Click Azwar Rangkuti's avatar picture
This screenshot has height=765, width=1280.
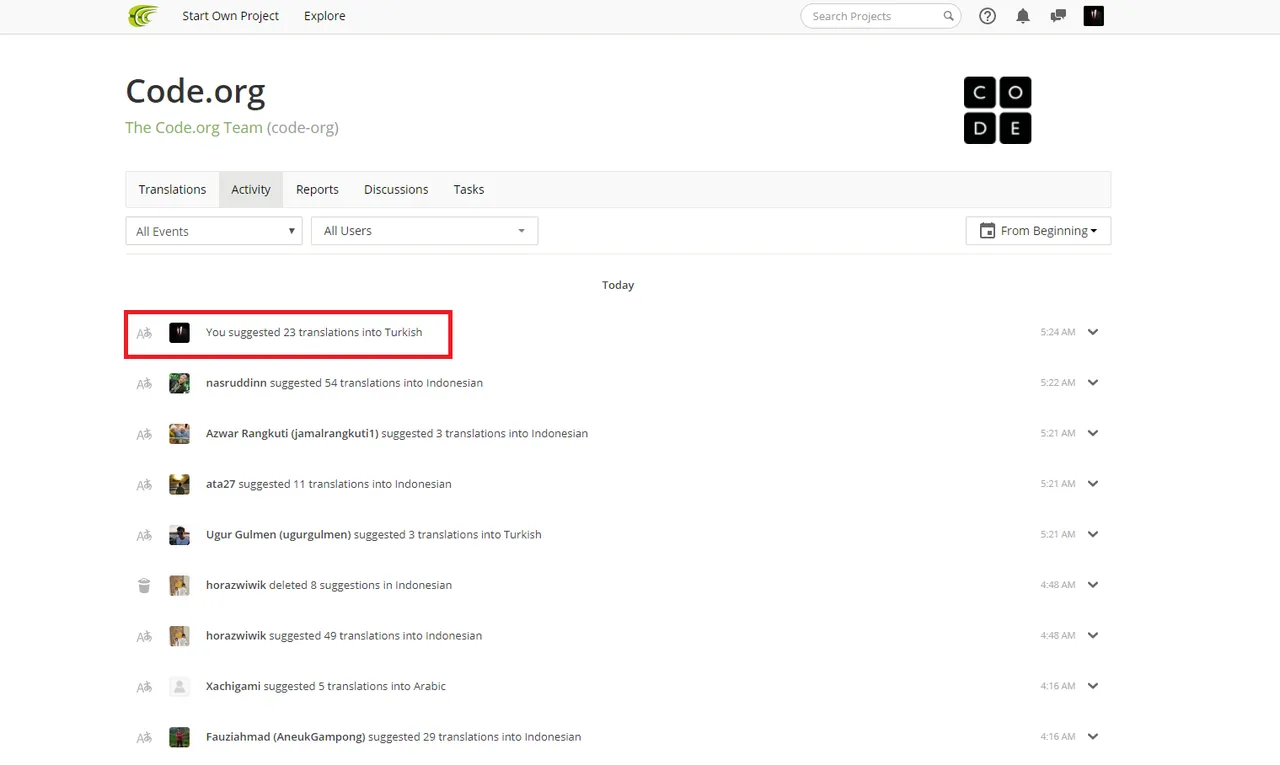(179, 434)
